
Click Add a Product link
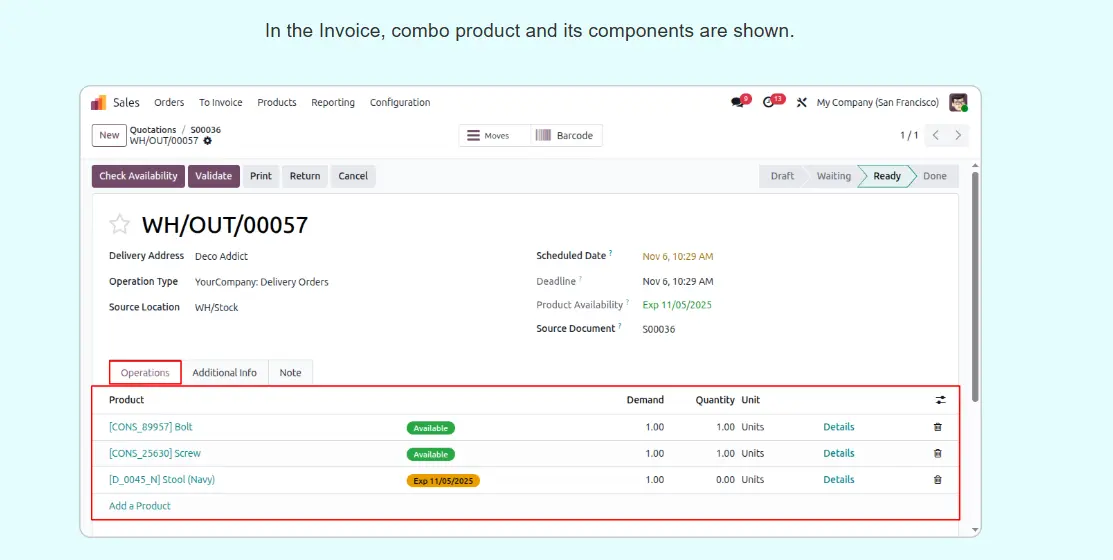(x=140, y=506)
